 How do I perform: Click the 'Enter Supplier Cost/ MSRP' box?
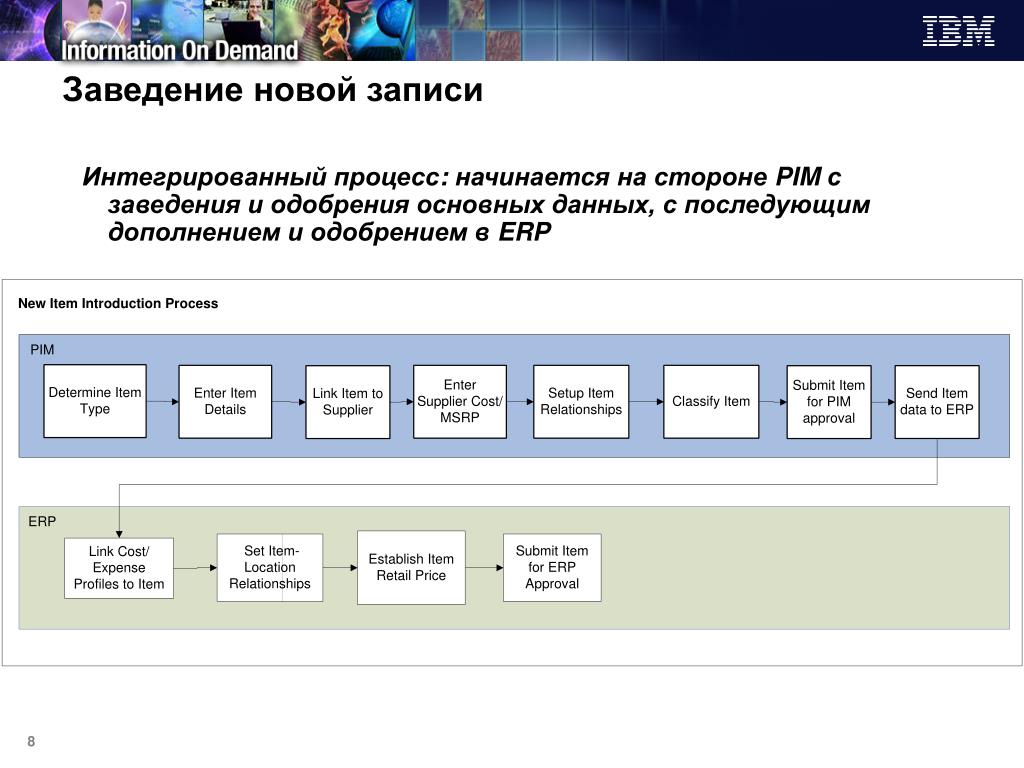point(460,402)
